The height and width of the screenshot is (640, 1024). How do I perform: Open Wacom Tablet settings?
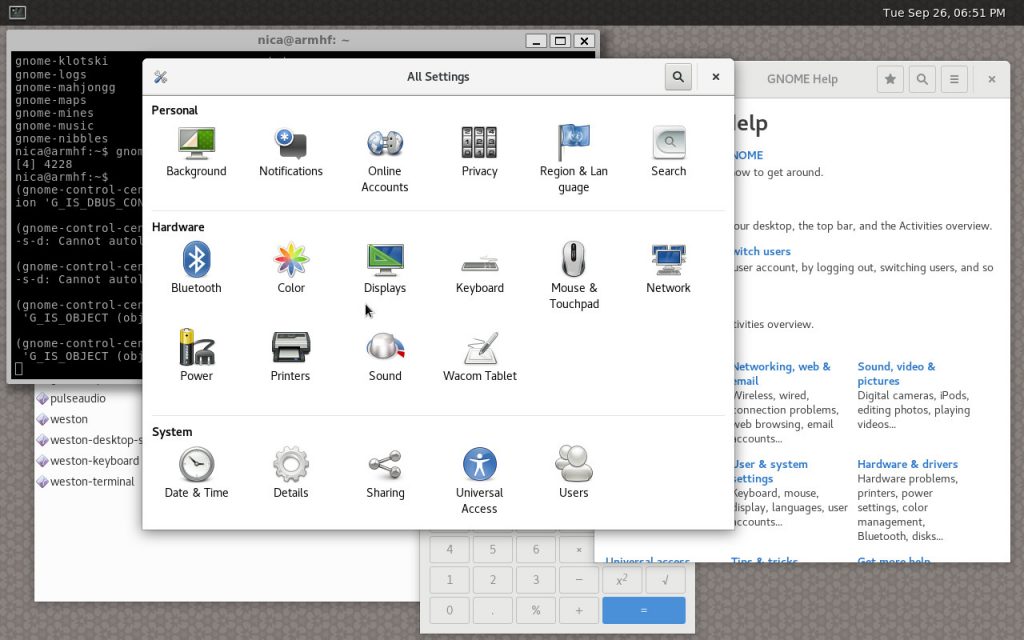coord(479,356)
